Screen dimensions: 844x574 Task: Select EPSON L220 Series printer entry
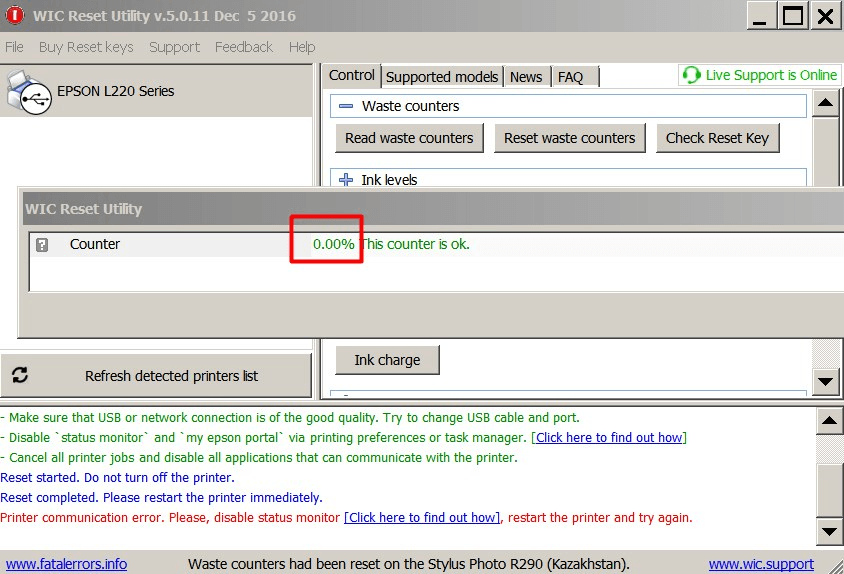pos(156,91)
